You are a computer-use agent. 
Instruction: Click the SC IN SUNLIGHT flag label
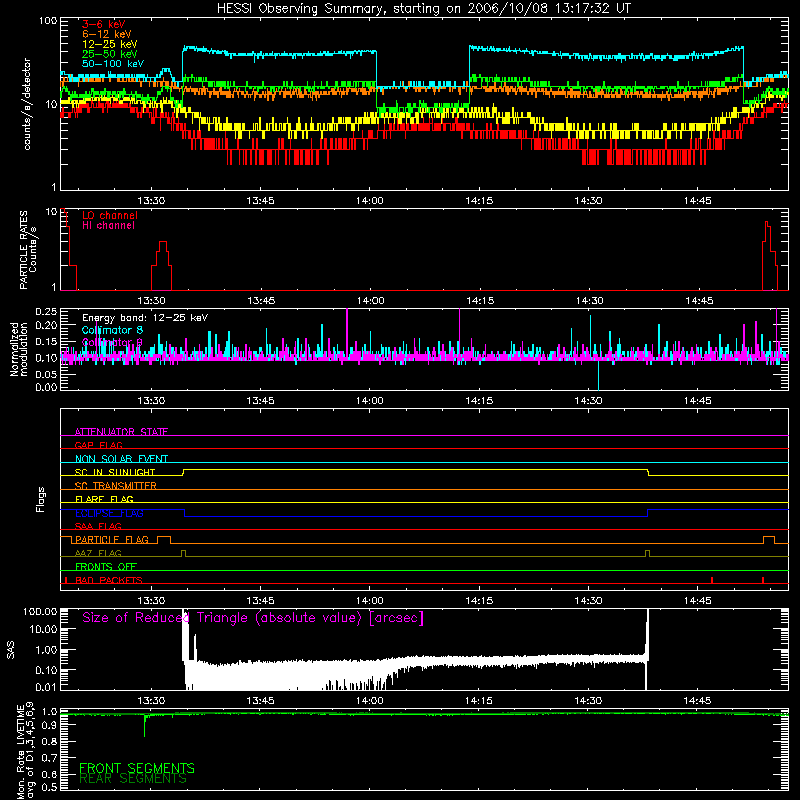[115, 472]
